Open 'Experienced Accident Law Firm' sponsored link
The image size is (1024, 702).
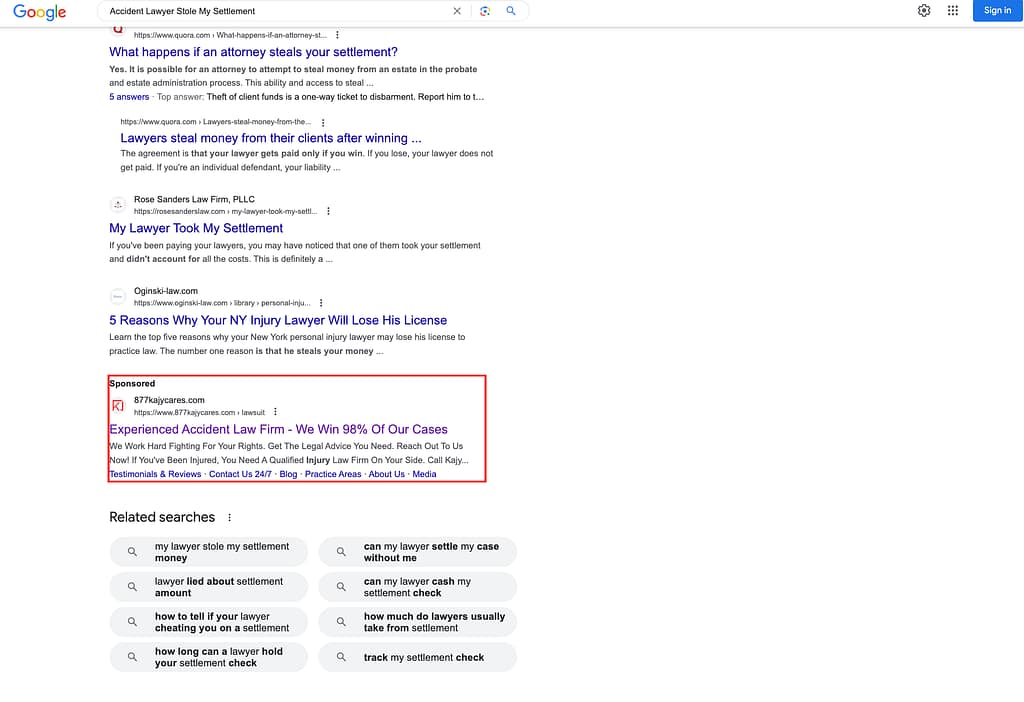coord(278,429)
